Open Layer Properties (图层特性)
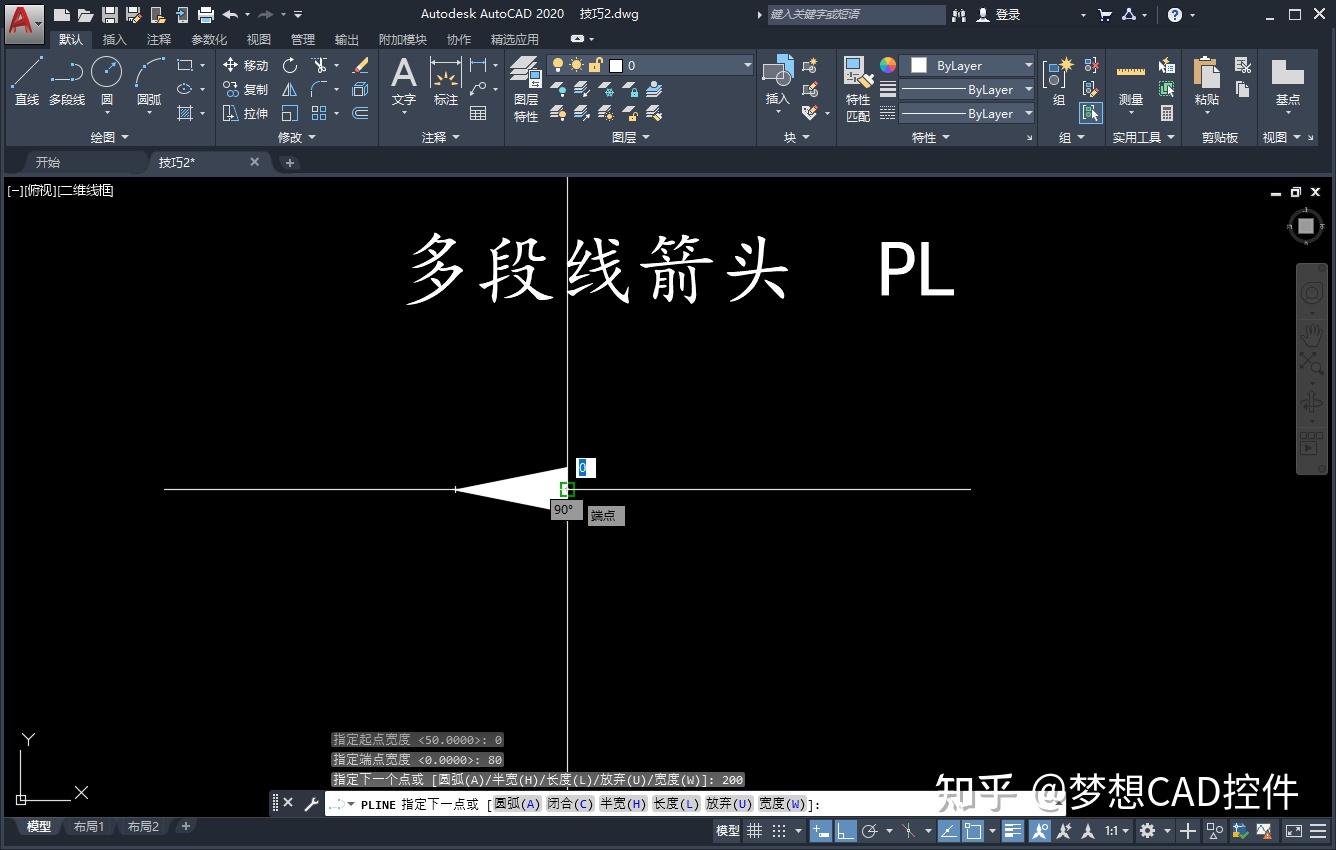Screen dimensions: 1336x850 526,90
